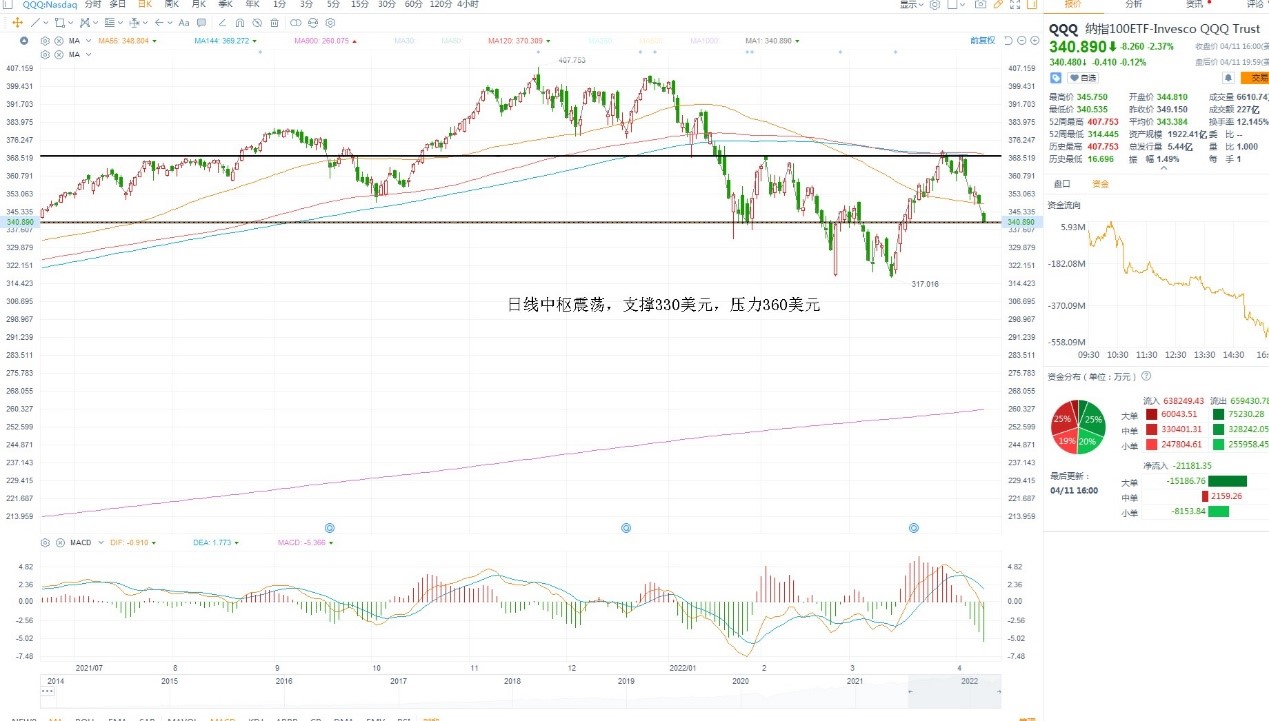
Task: Click the QQQ:Nasdaq symbol label
Action: point(49,5)
